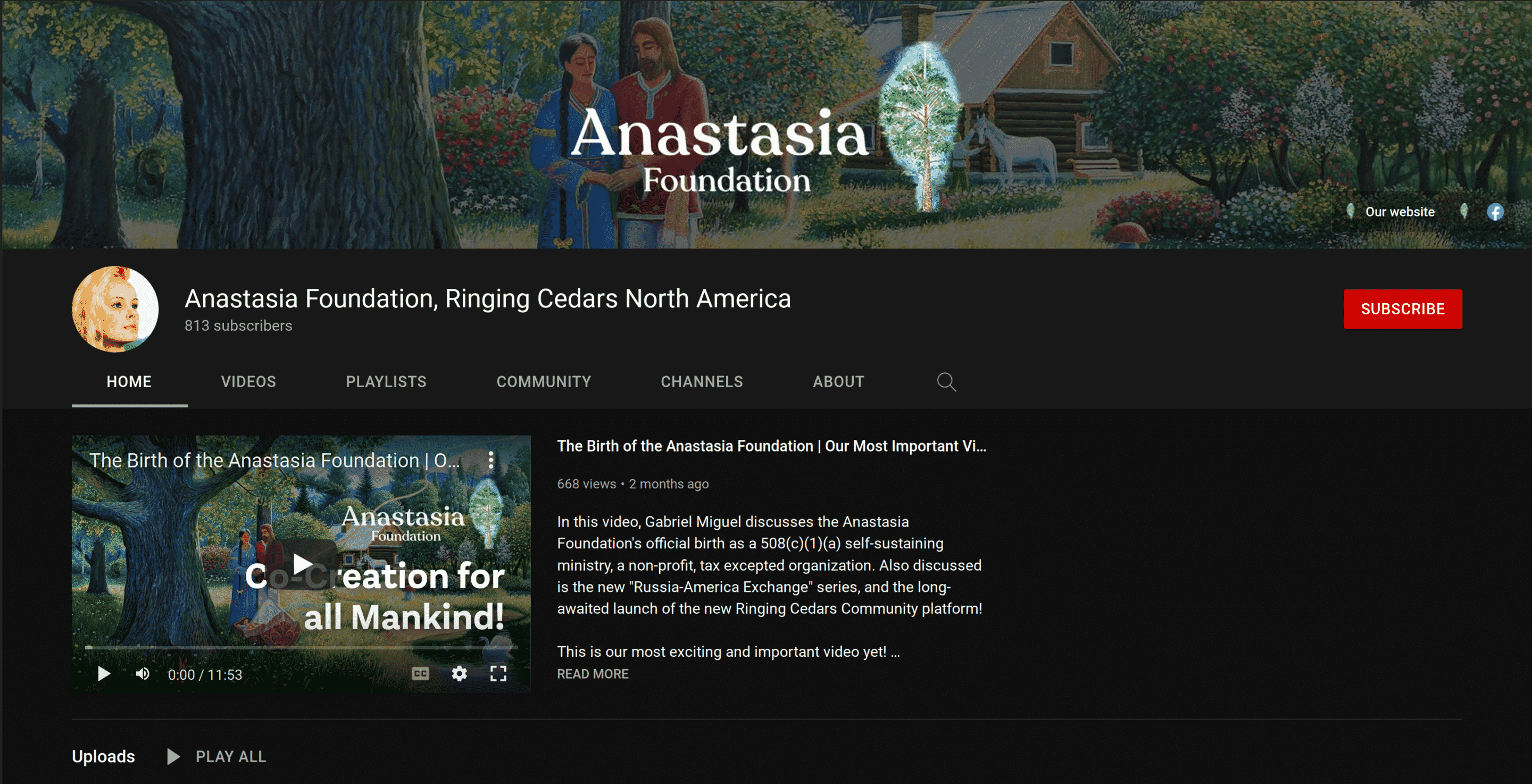Click the 813 subscribers text
Image resolution: width=1532 pixels, height=784 pixels.
click(238, 326)
